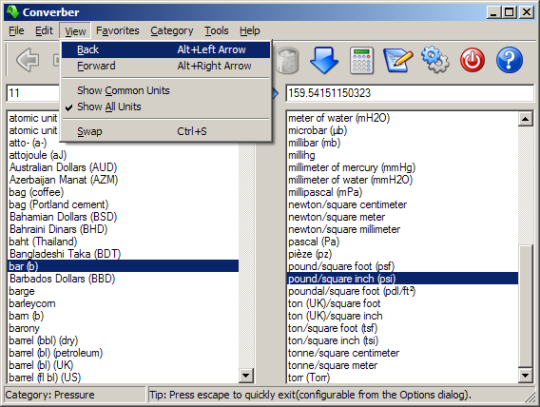This screenshot has width=540, height=407.
Task: Select microbar (µb) in right list
Action: pyautogui.click(x=403, y=131)
